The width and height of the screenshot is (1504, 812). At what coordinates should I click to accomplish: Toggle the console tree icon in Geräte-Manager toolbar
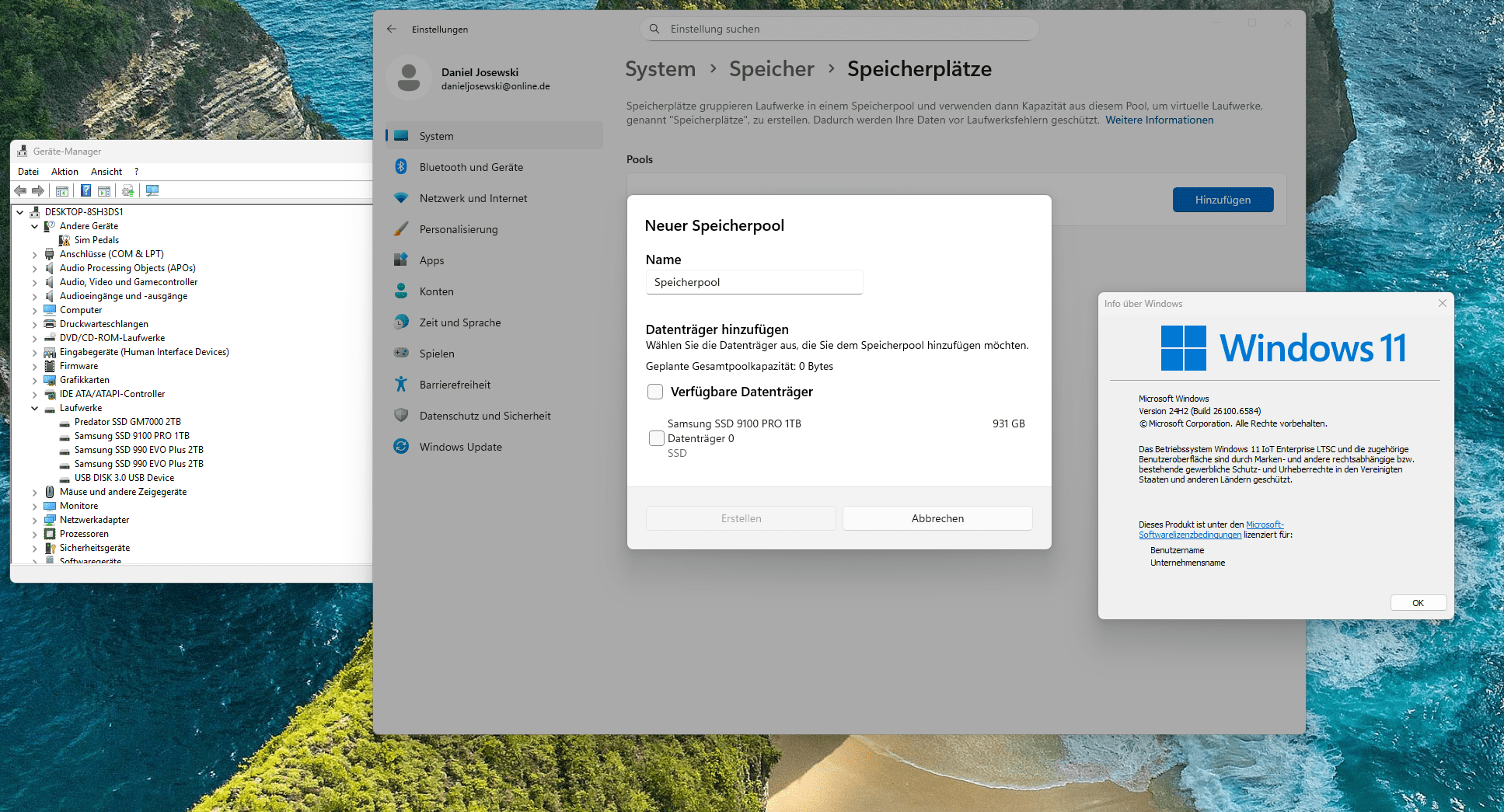click(62, 190)
